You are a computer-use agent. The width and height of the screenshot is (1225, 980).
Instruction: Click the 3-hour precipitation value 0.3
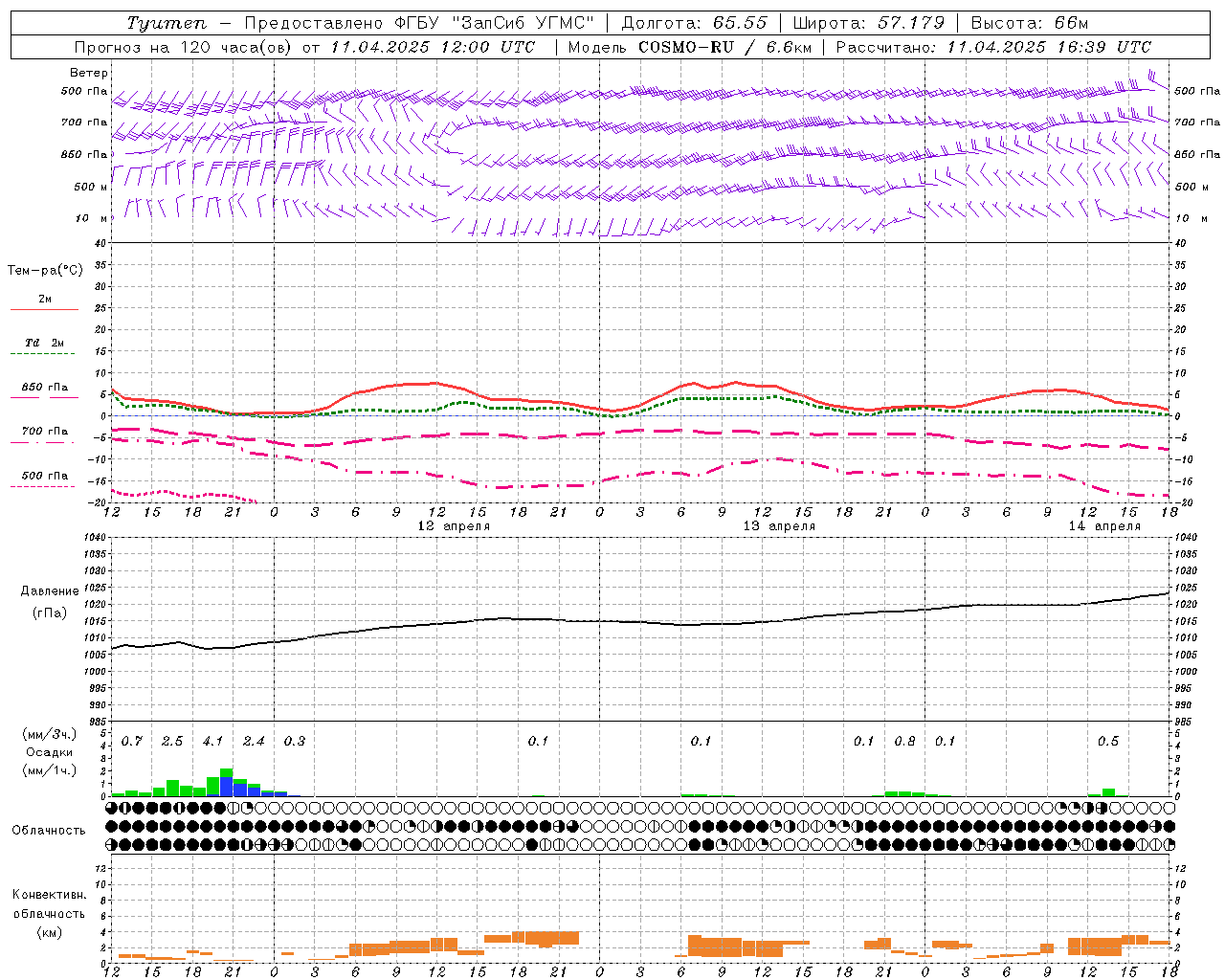tap(295, 742)
